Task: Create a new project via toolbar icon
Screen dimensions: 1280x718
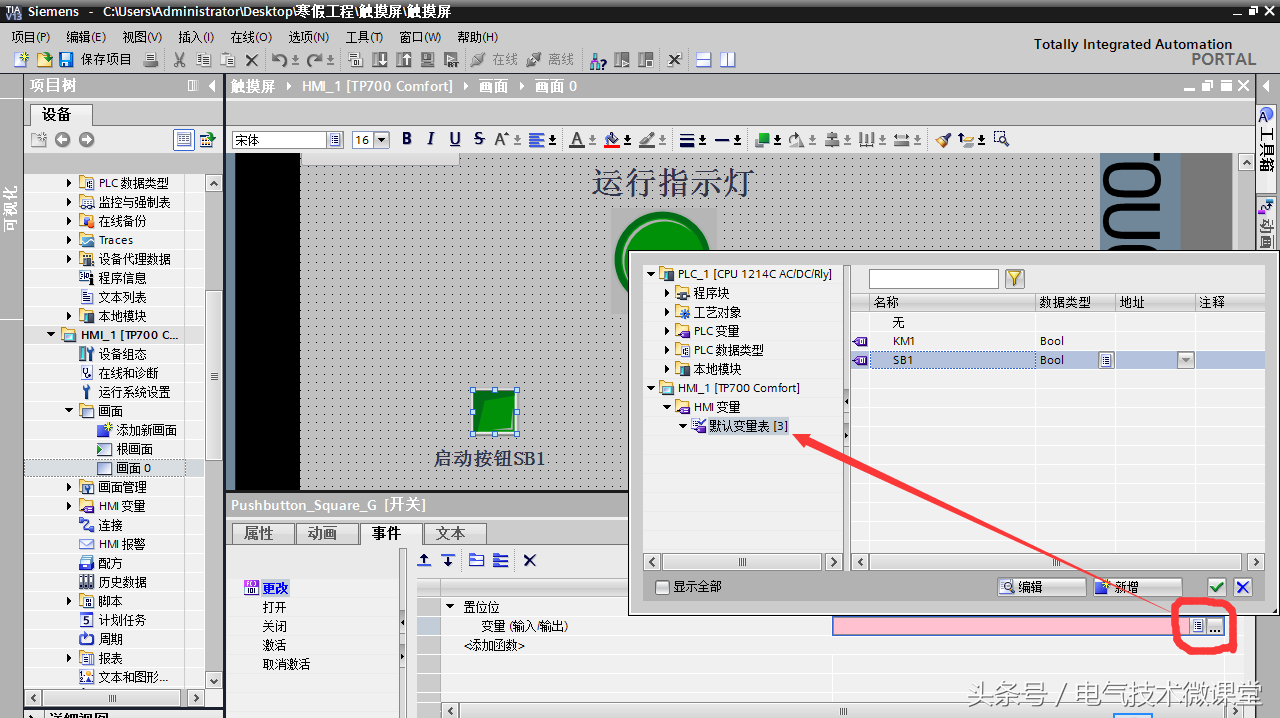Action: pos(21,60)
